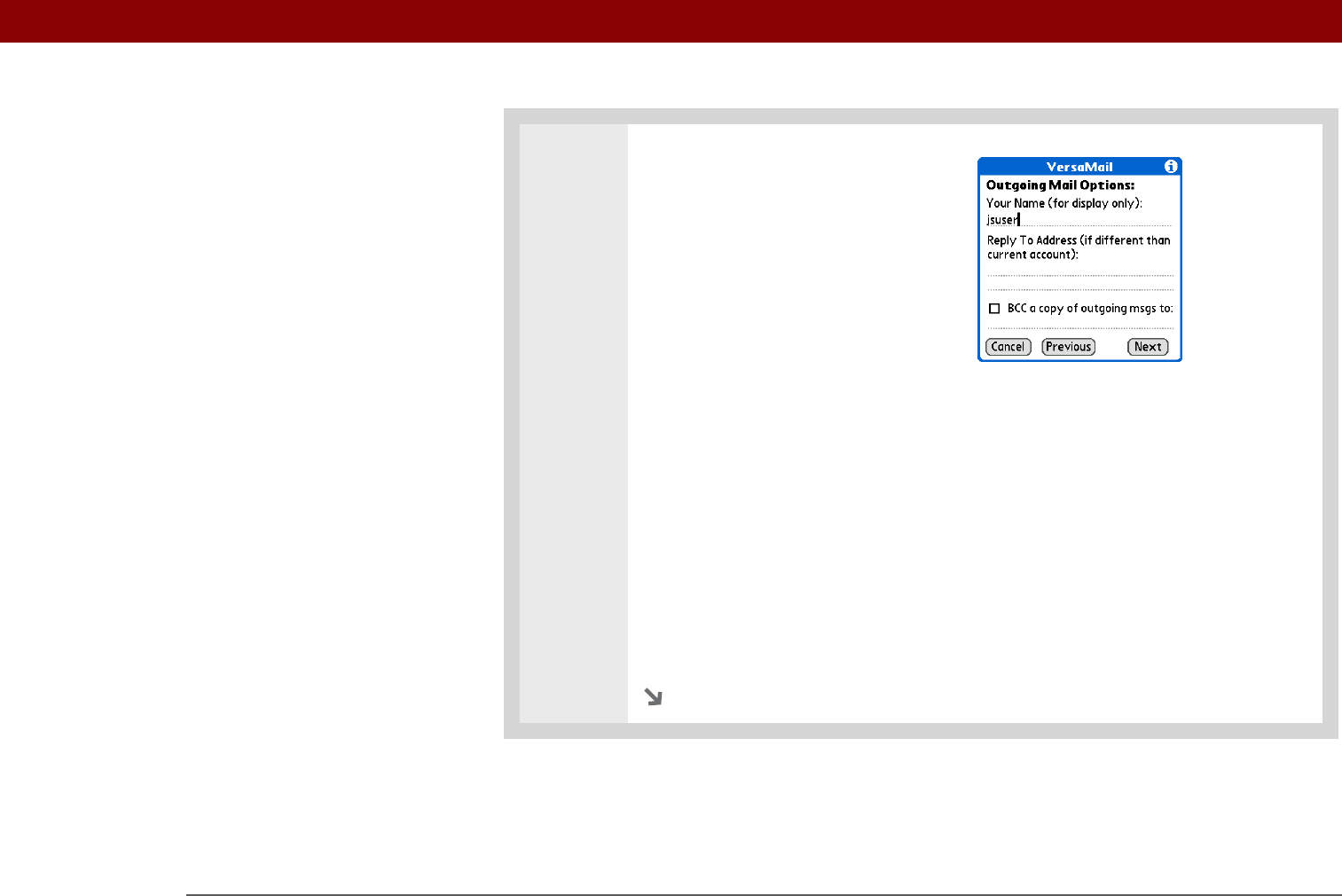The height and width of the screenshot is (896, 1342).
Task: Click the BCC address input line
Action: coord(1080,322)
